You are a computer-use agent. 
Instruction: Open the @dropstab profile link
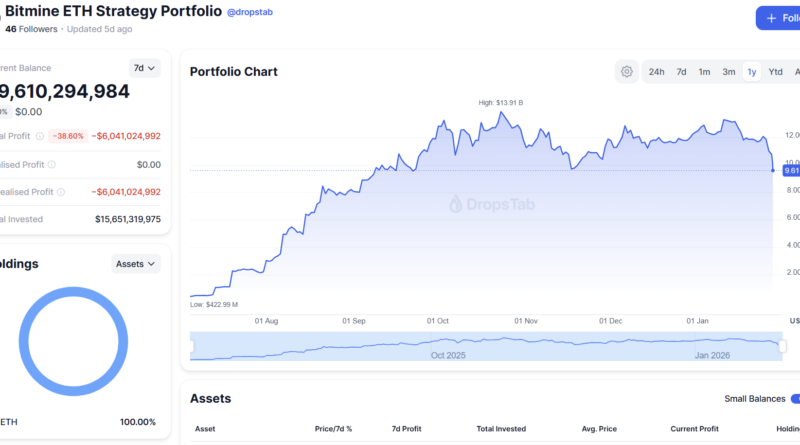tap(249, 12)
